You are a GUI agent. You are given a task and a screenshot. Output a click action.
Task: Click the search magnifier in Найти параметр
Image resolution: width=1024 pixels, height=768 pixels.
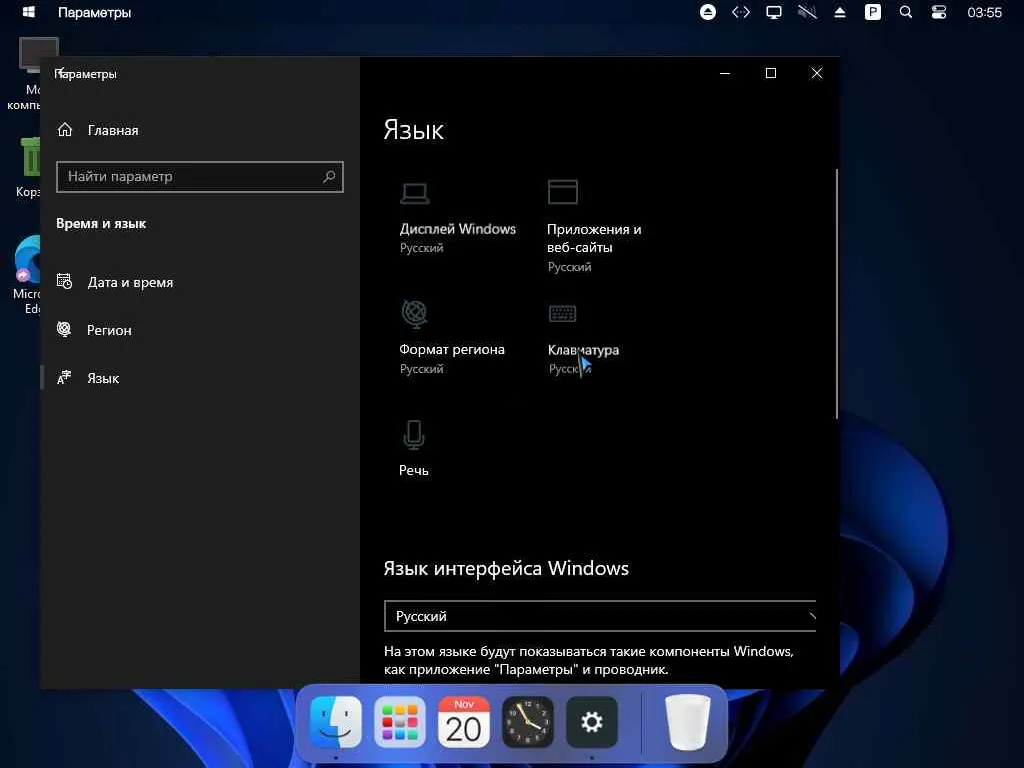(x=329, y=176)
